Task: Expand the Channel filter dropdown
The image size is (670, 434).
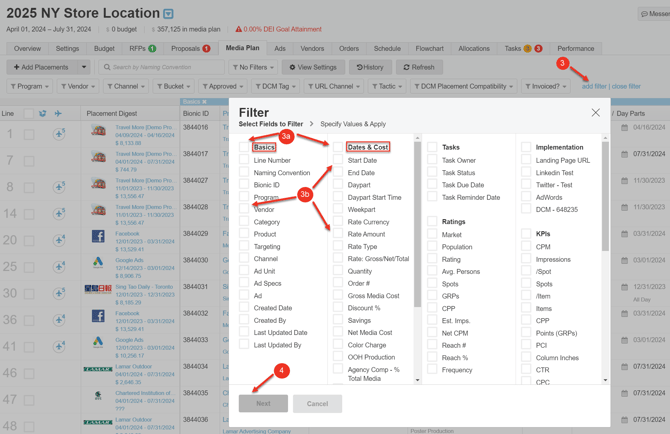Action: pyautogui.click(x=126, y=86)
